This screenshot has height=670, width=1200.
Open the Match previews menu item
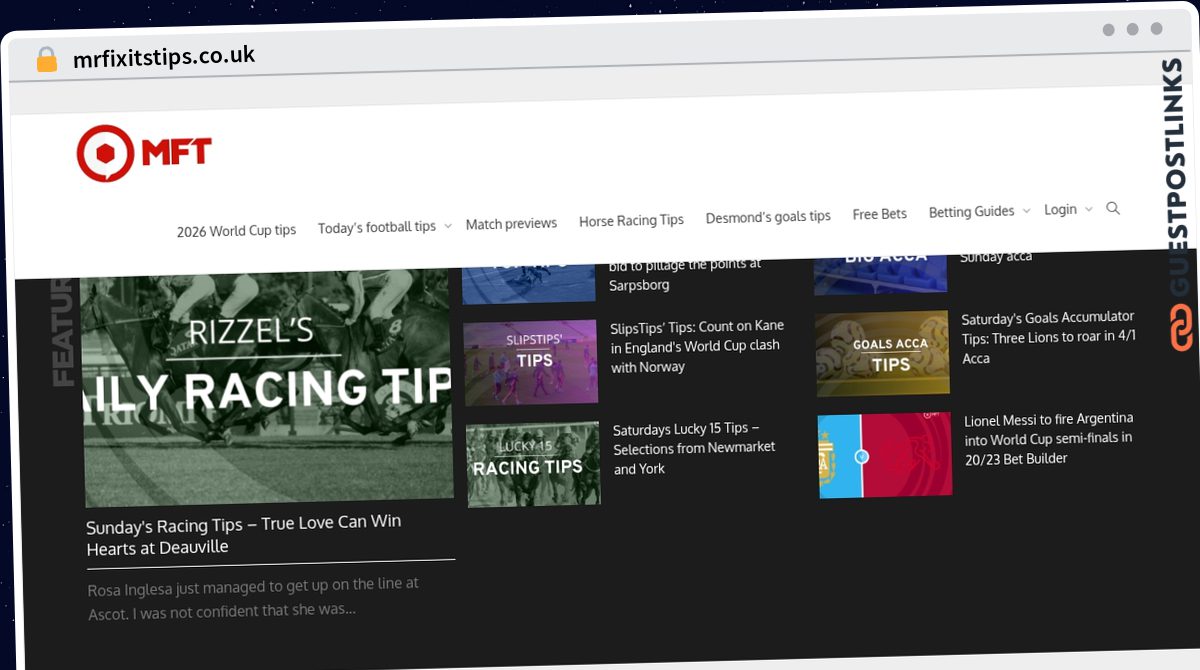coord(511,223)
